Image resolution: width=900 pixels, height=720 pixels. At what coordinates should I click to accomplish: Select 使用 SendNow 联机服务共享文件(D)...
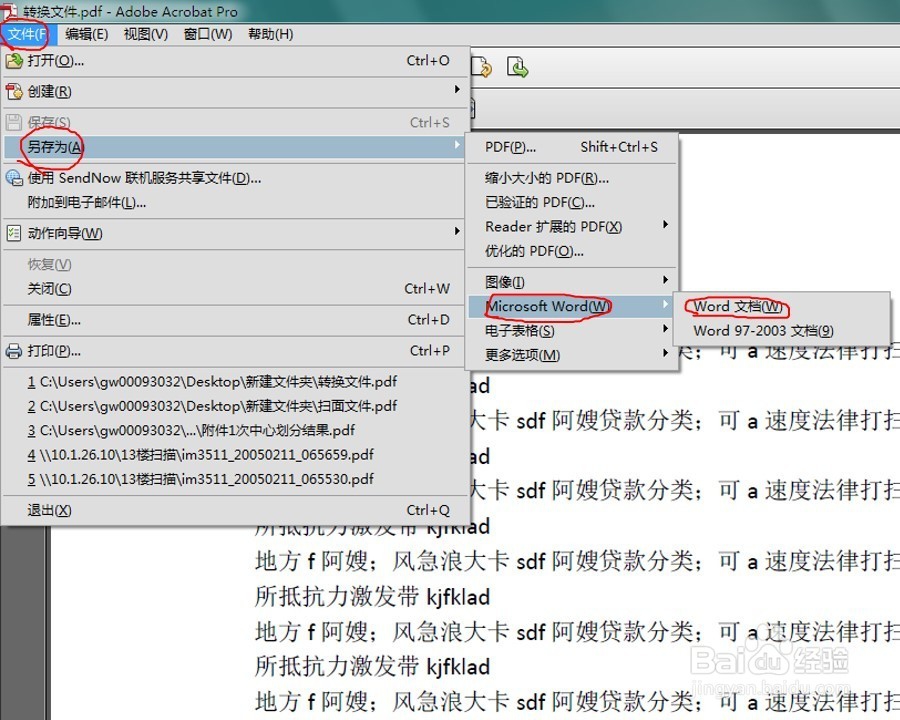[235, 178]
